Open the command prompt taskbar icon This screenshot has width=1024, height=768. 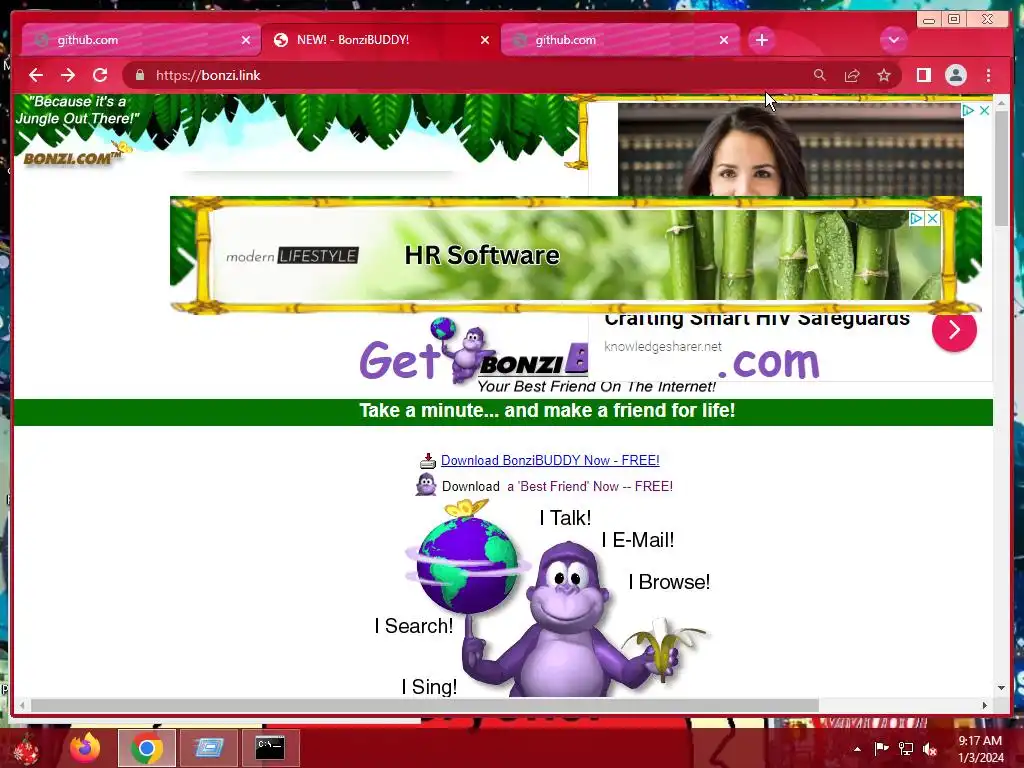pyautogui.click(x=270, y=748)
